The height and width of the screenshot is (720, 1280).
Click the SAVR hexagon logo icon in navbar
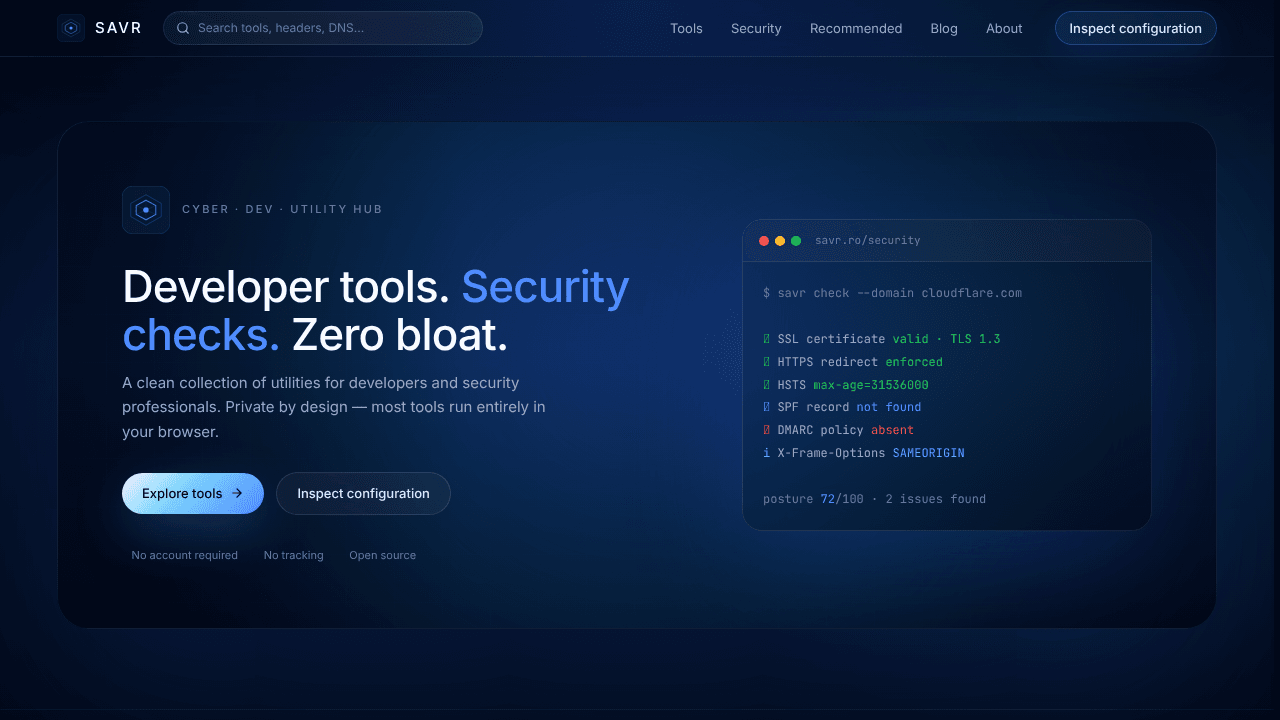pos(71,28)
